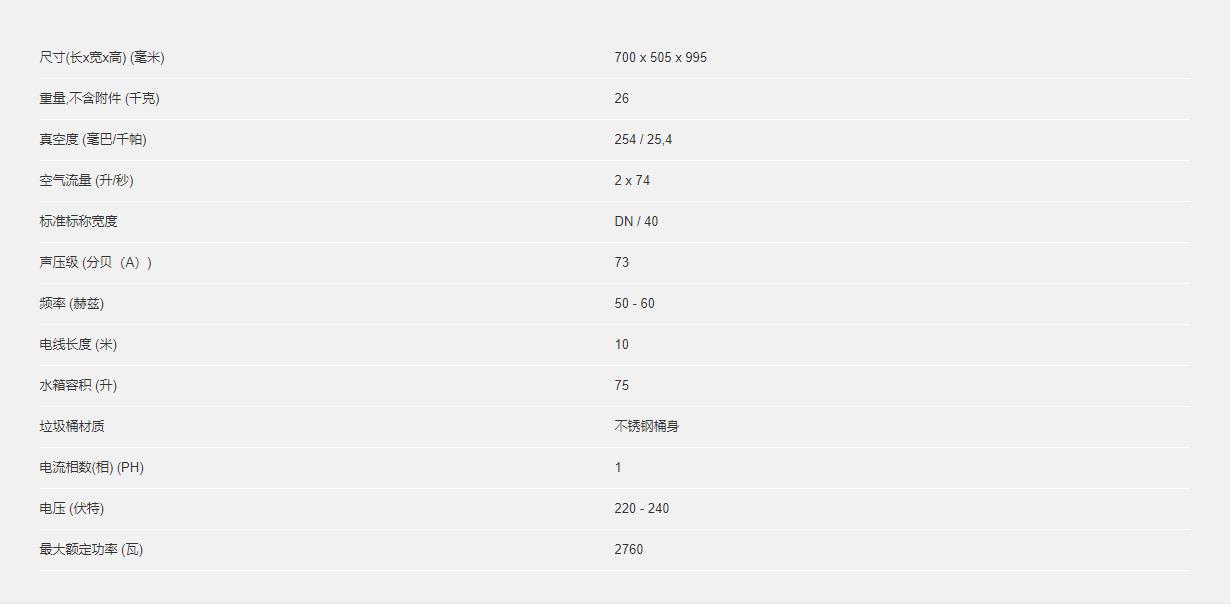1231x604 pixels.
Task: Select the weight value 26
Action: (x=622, y=98)
